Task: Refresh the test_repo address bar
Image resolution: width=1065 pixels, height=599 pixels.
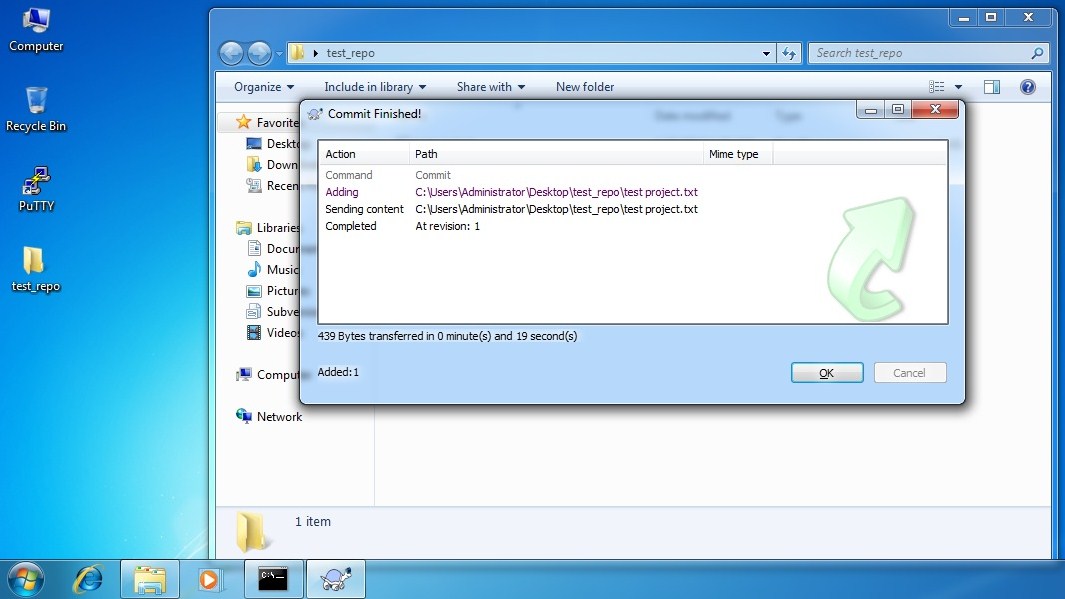Action: 789,53
